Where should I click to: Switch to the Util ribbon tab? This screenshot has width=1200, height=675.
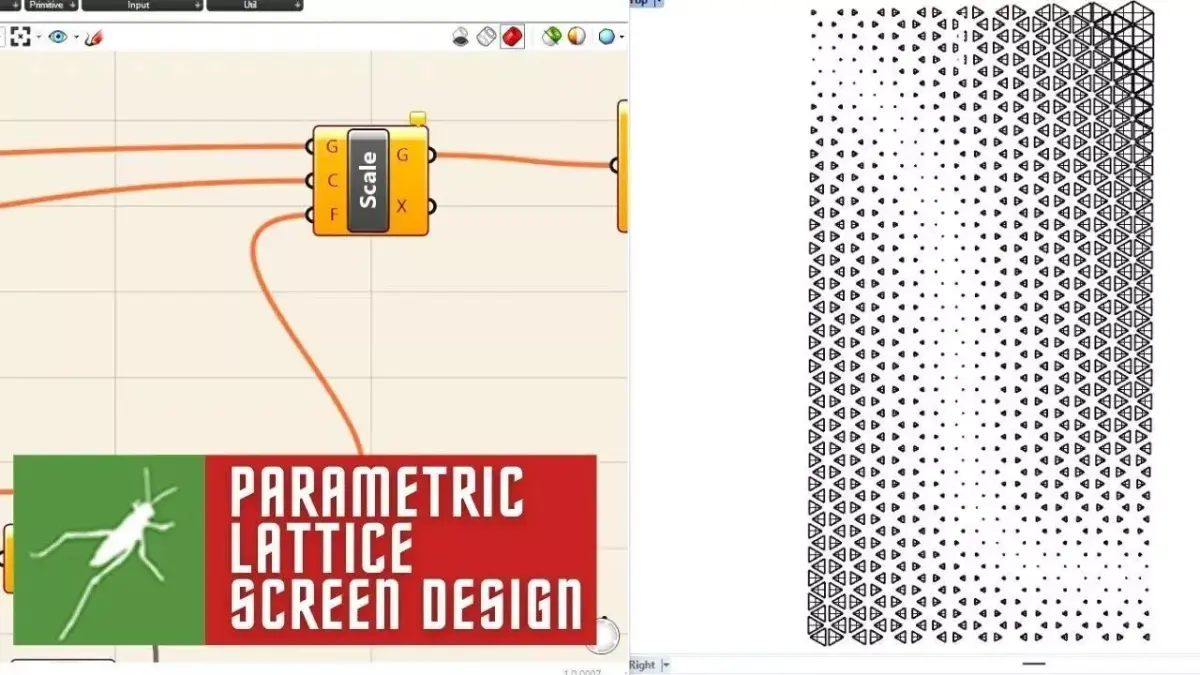250,5
